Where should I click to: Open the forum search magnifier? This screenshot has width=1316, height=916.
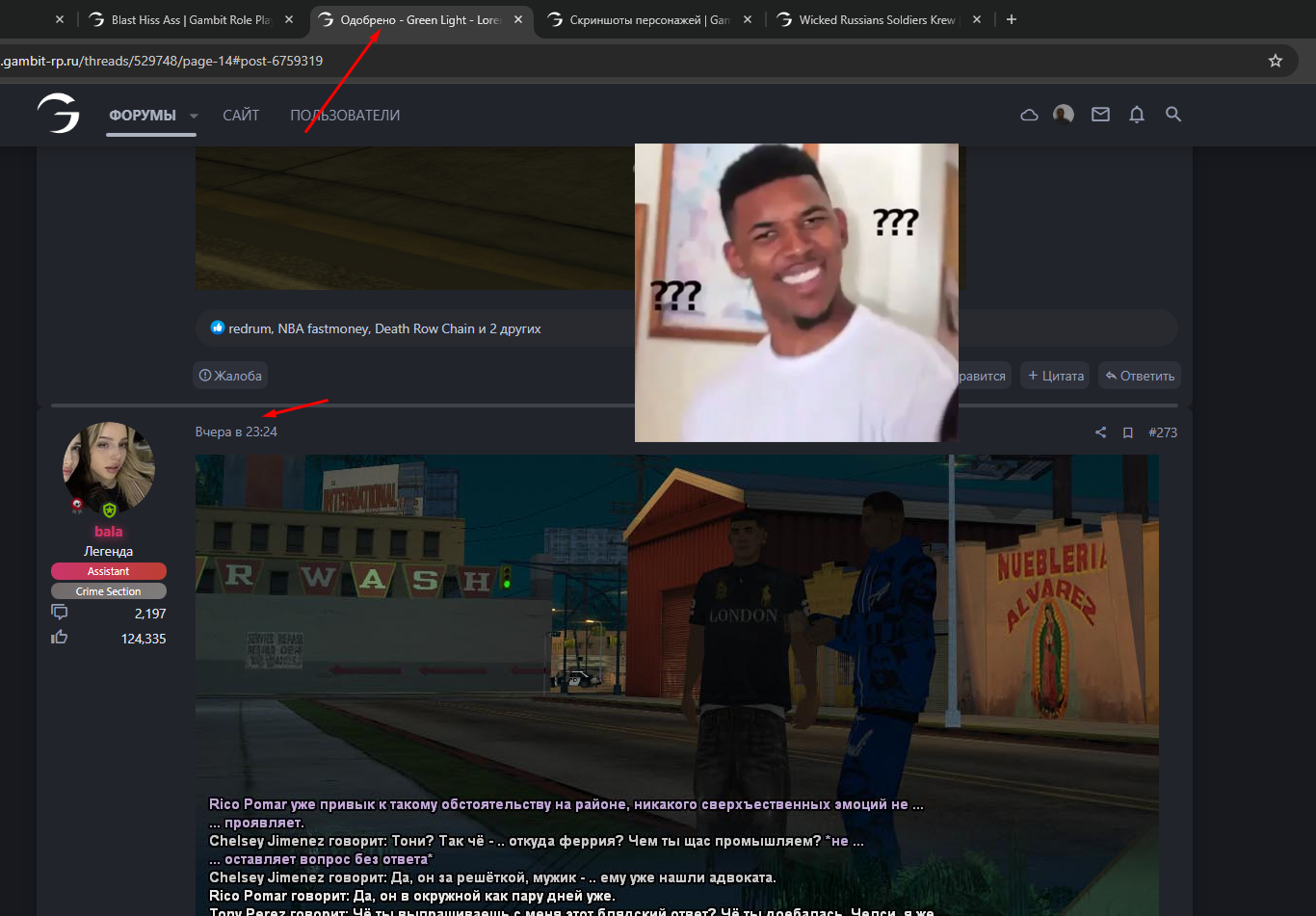[1173, 115]
